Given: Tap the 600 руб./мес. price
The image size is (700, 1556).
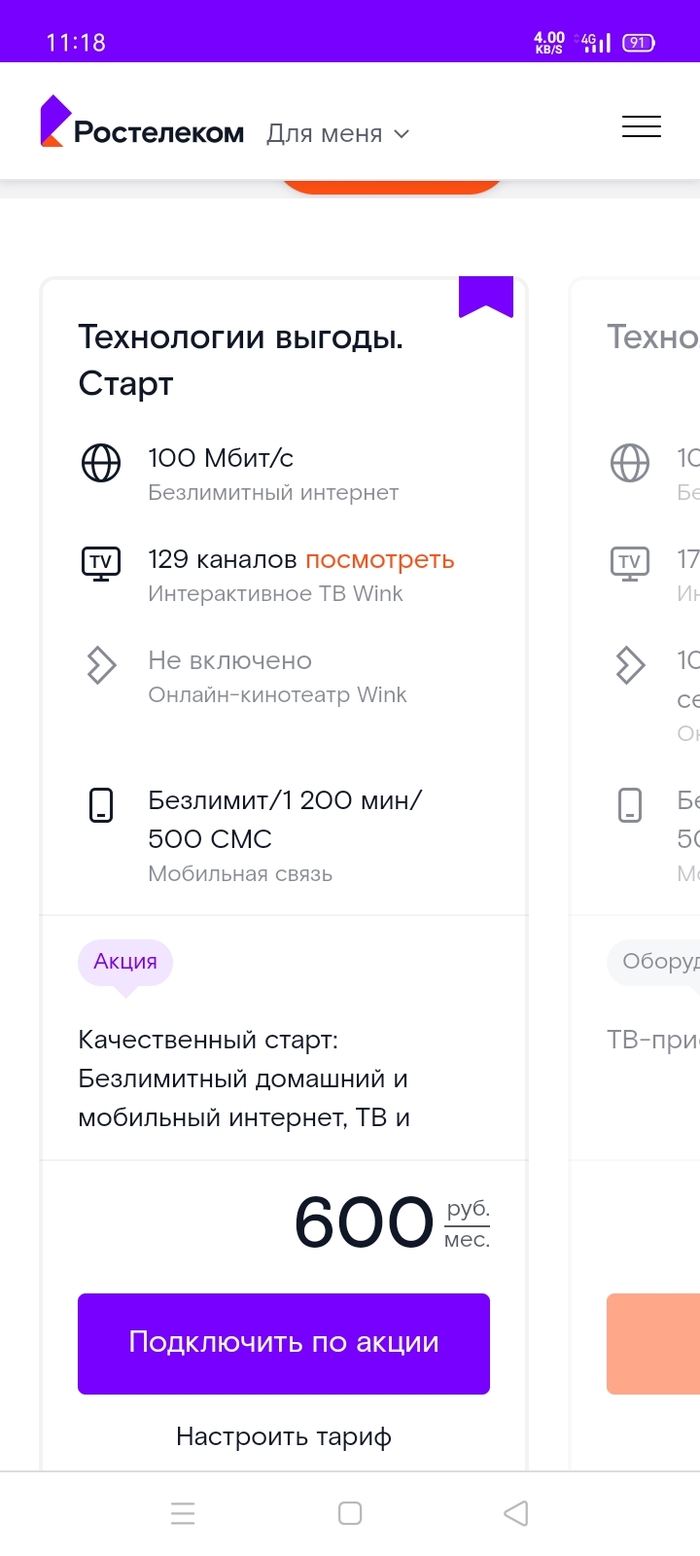Looking at the screenshot, I should (x=392, y=1223).
